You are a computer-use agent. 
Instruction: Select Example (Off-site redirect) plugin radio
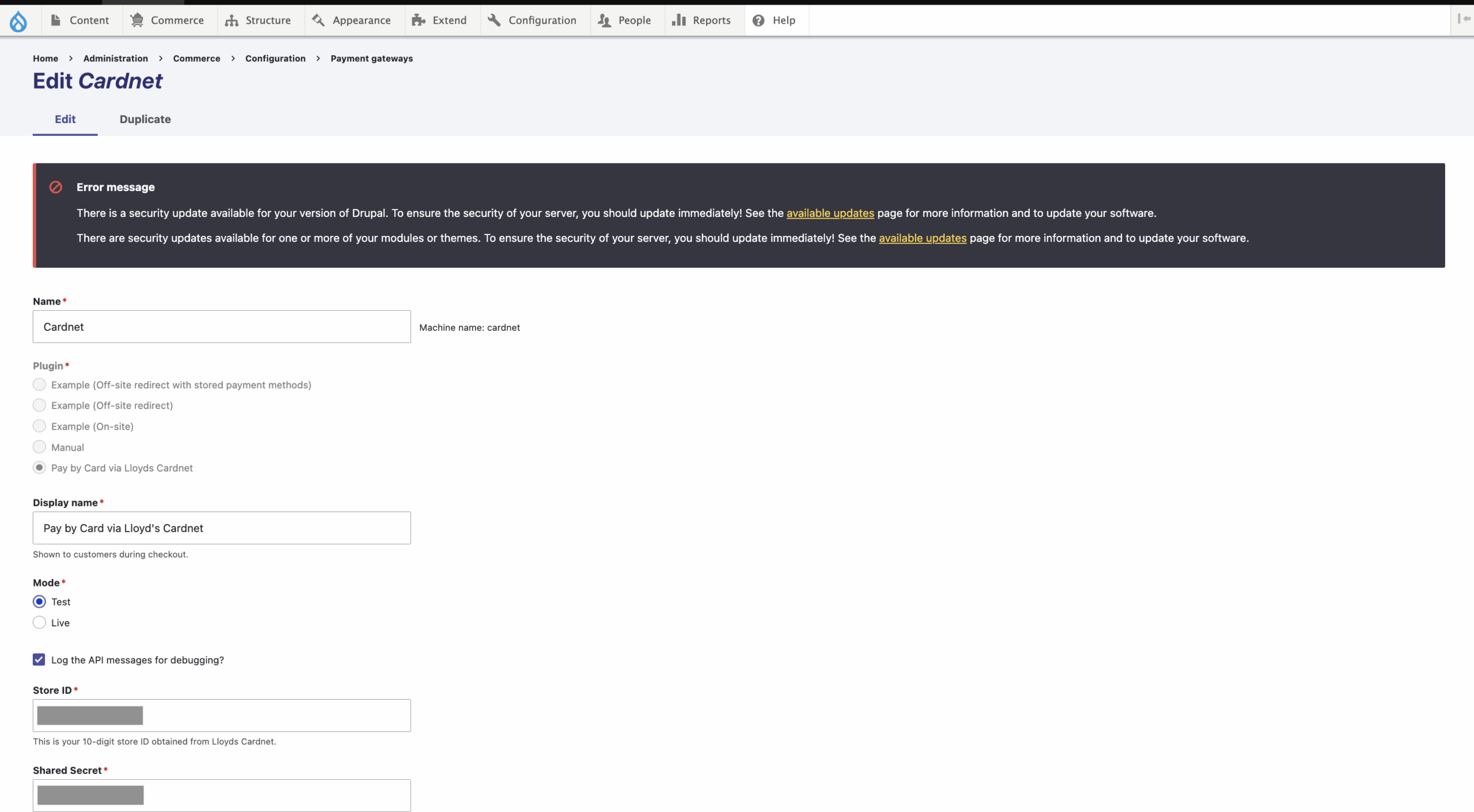pos(39,405)
